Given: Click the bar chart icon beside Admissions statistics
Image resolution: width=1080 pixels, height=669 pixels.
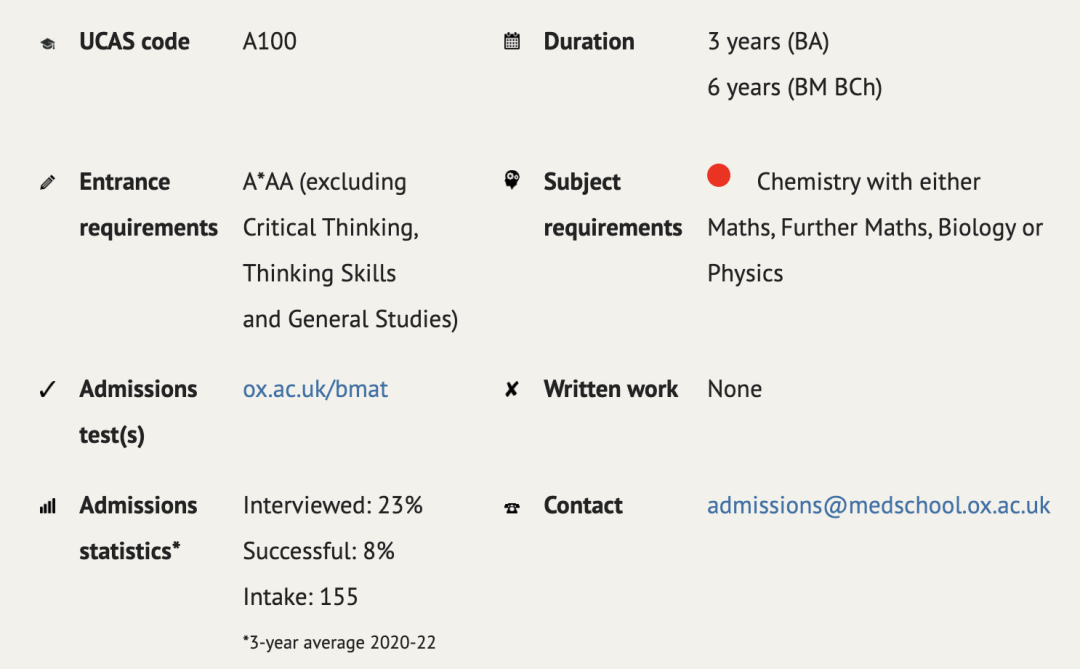Looking at the screenshot, I should [48, 507].
